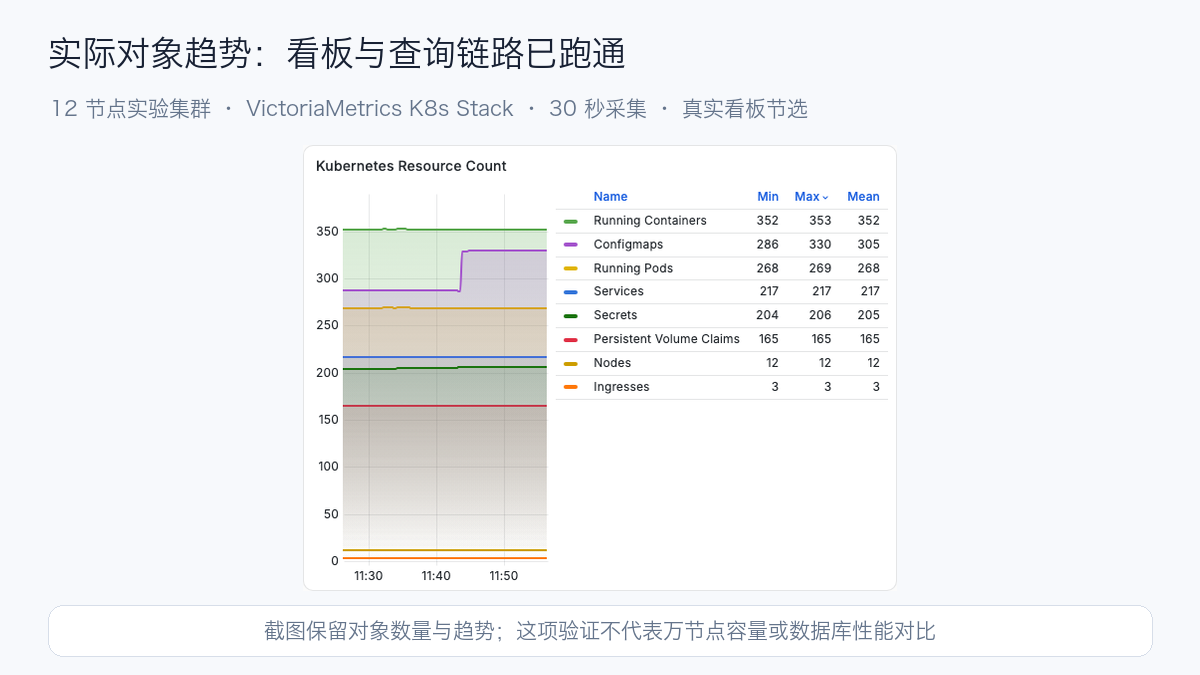Click the Secrets Mean value 205
The height and width of the screenshot is (675, 1200).
[869, 316]
